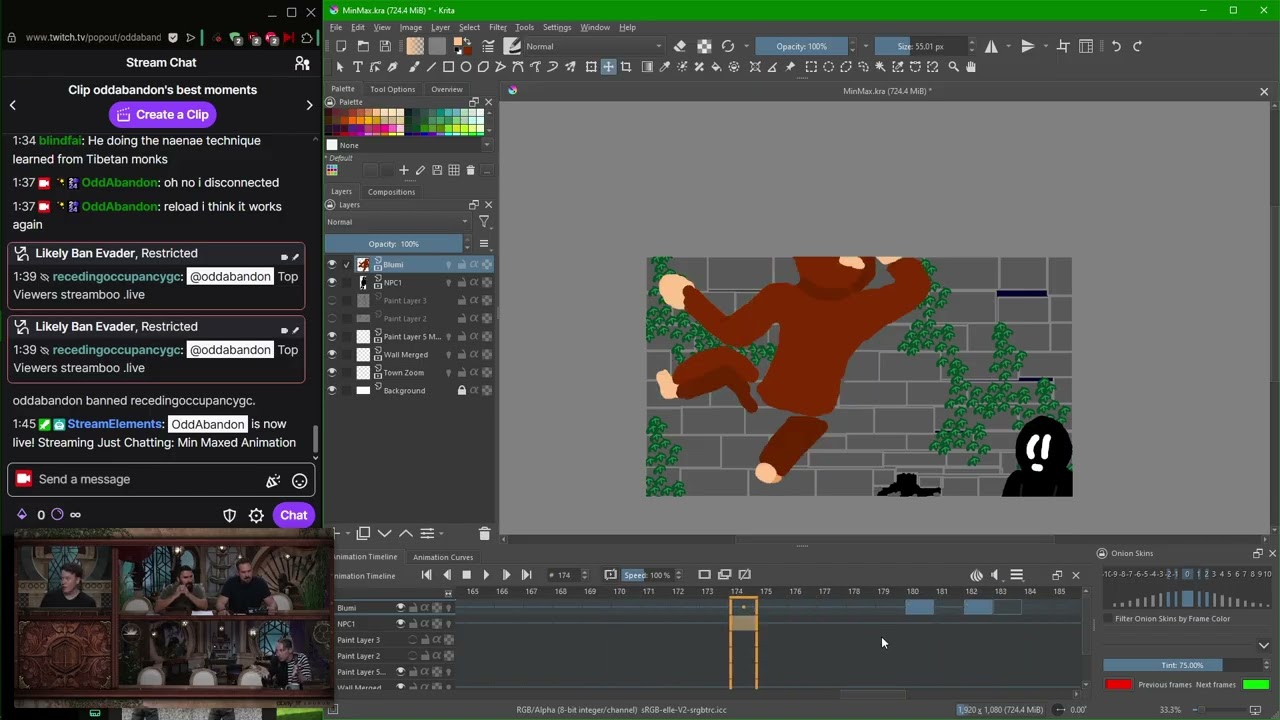Delete the selected layer trash icon
This screenshot has height=720, width=1280.
[484, 534]
